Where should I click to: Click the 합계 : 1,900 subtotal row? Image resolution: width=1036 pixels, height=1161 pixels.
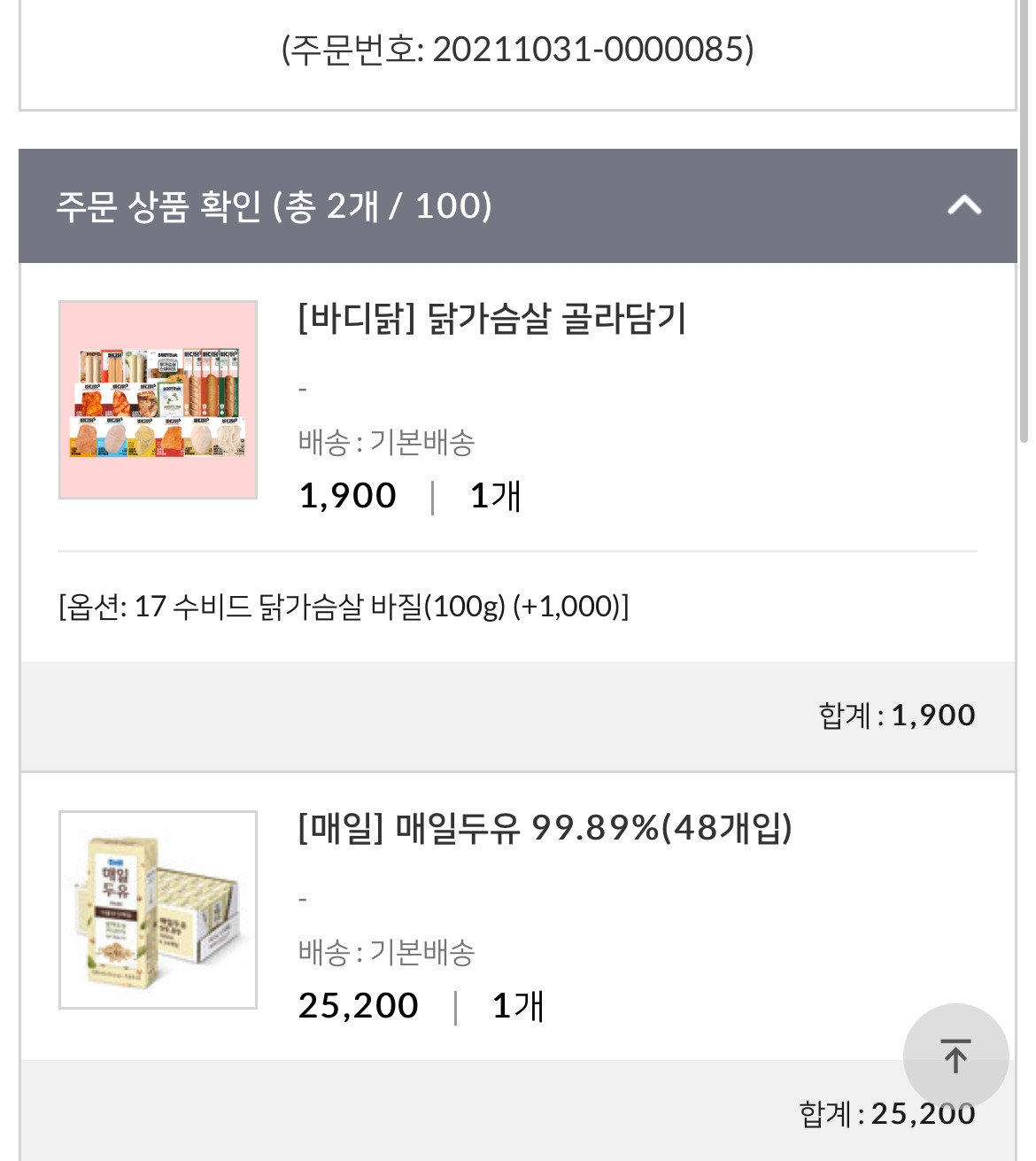click(518, 716)
